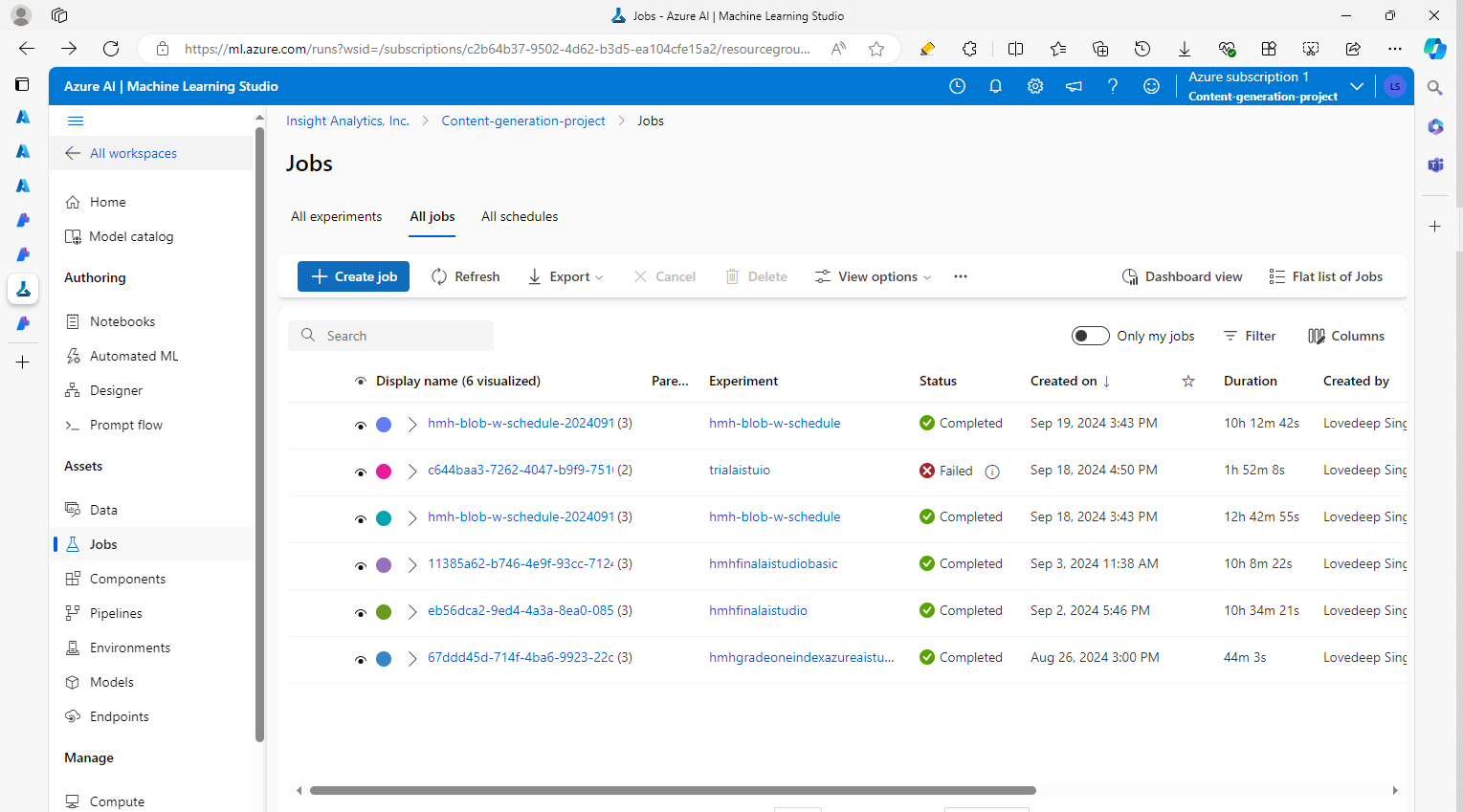
Task: Add new vertical tab plus icon
Action: (23, 362)
